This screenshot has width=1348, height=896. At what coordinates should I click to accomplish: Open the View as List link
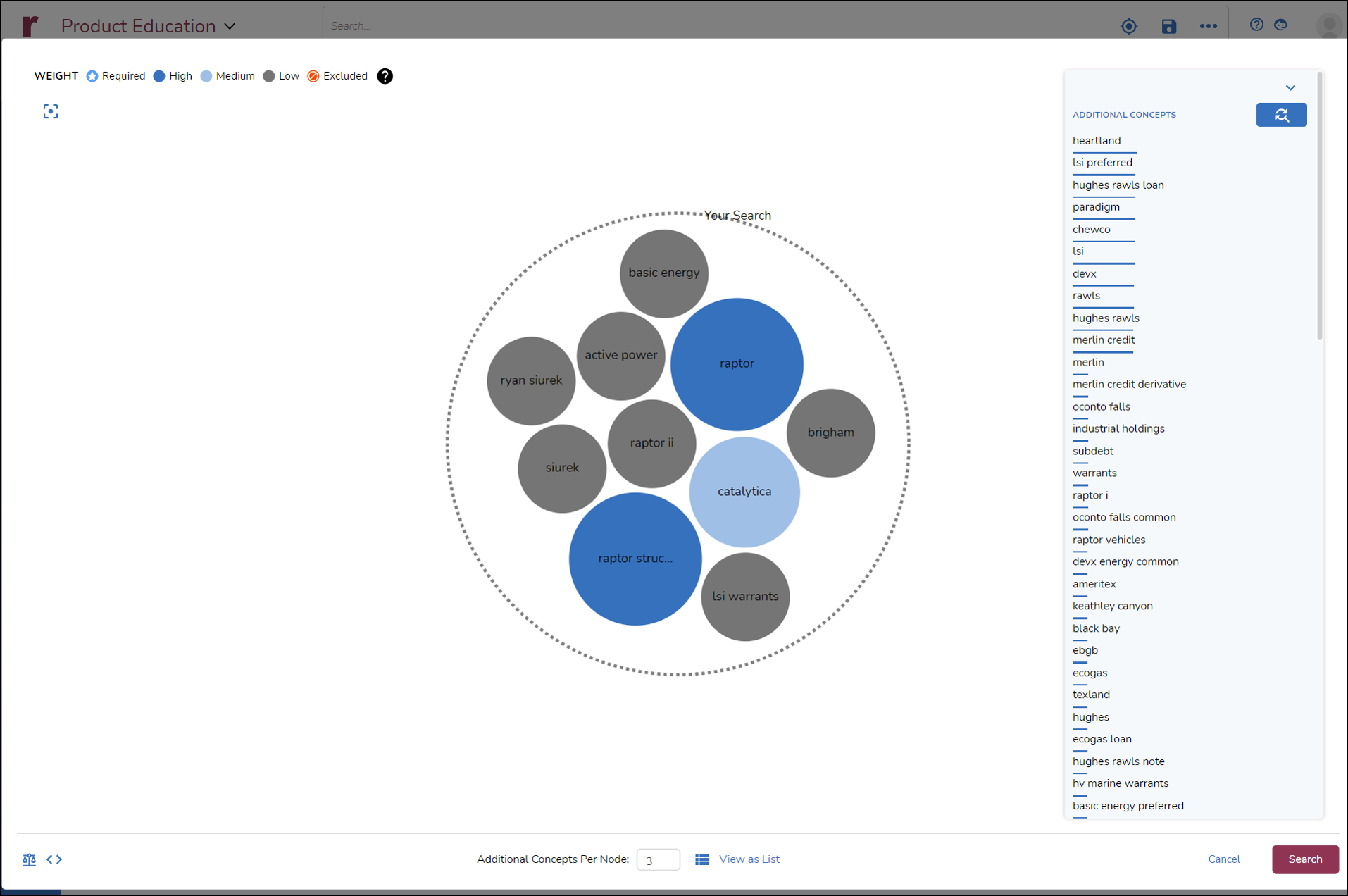pyautogui.click(x=749, y=860)
